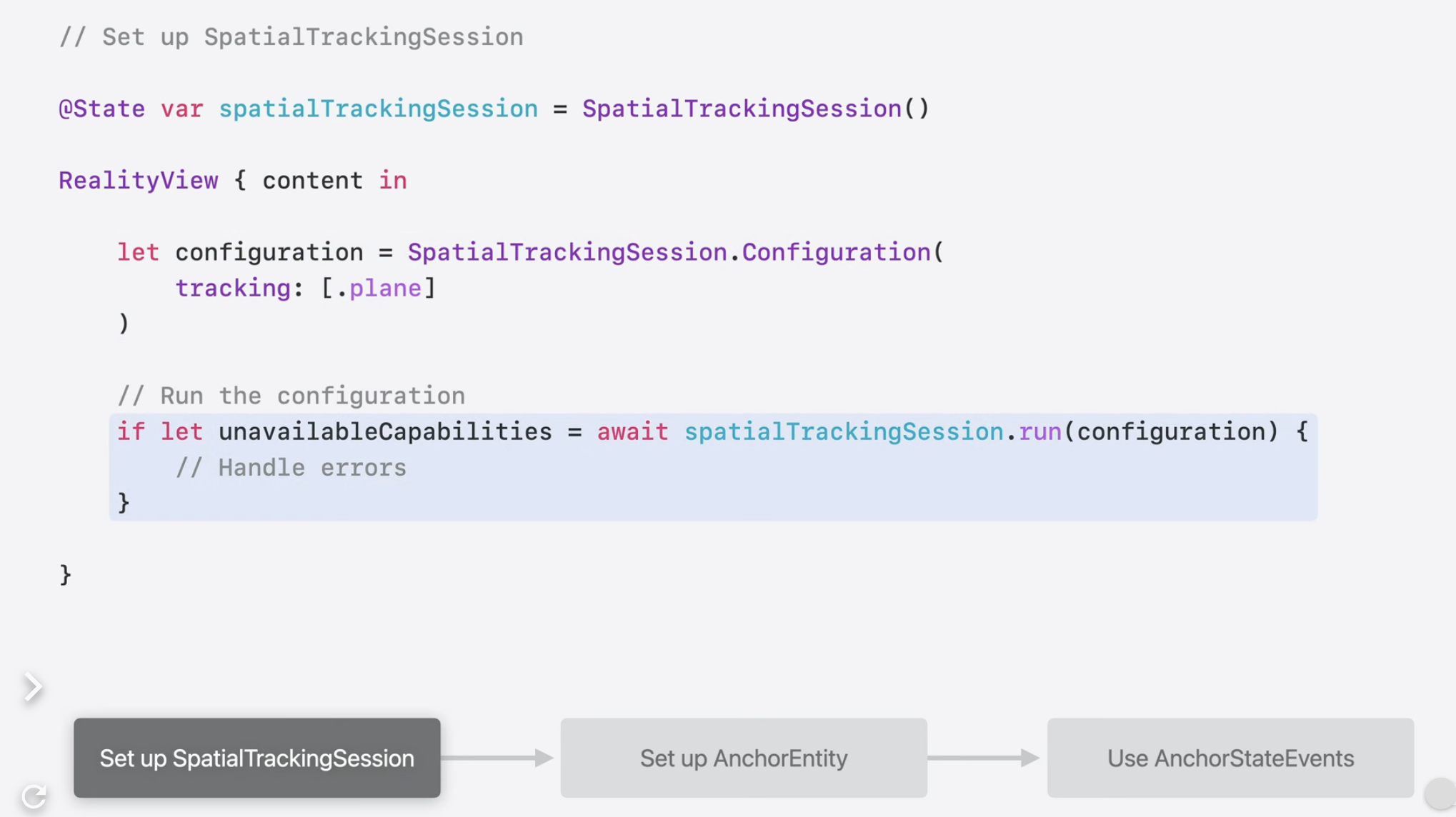This screenshot has height=817, width=1456.
Task: Go to the Use AnchorStateEvents step
Action: pyautogui.click(x=1230, y=758)
